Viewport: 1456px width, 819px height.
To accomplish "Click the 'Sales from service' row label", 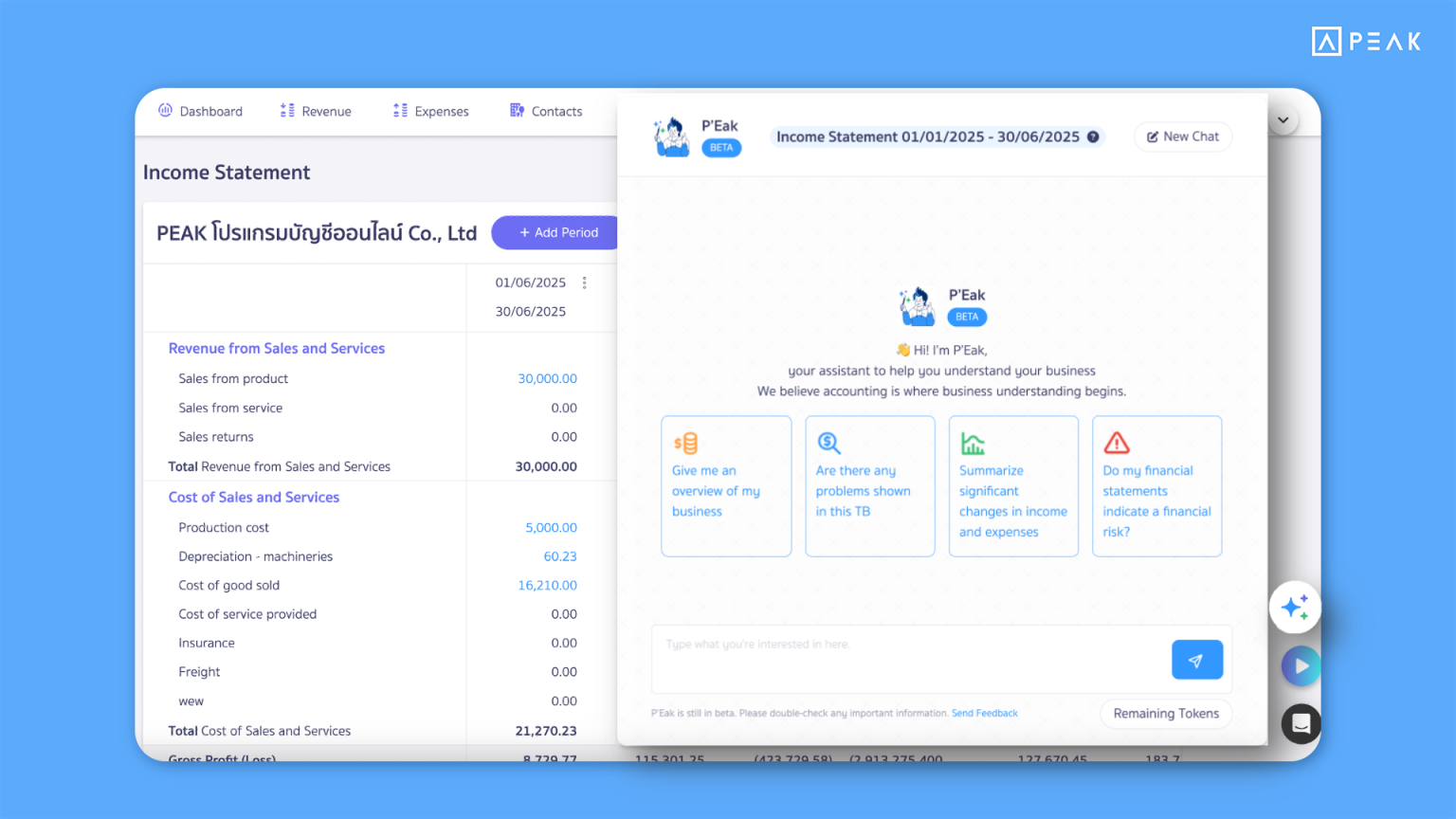I will click(x=230, y=408).
